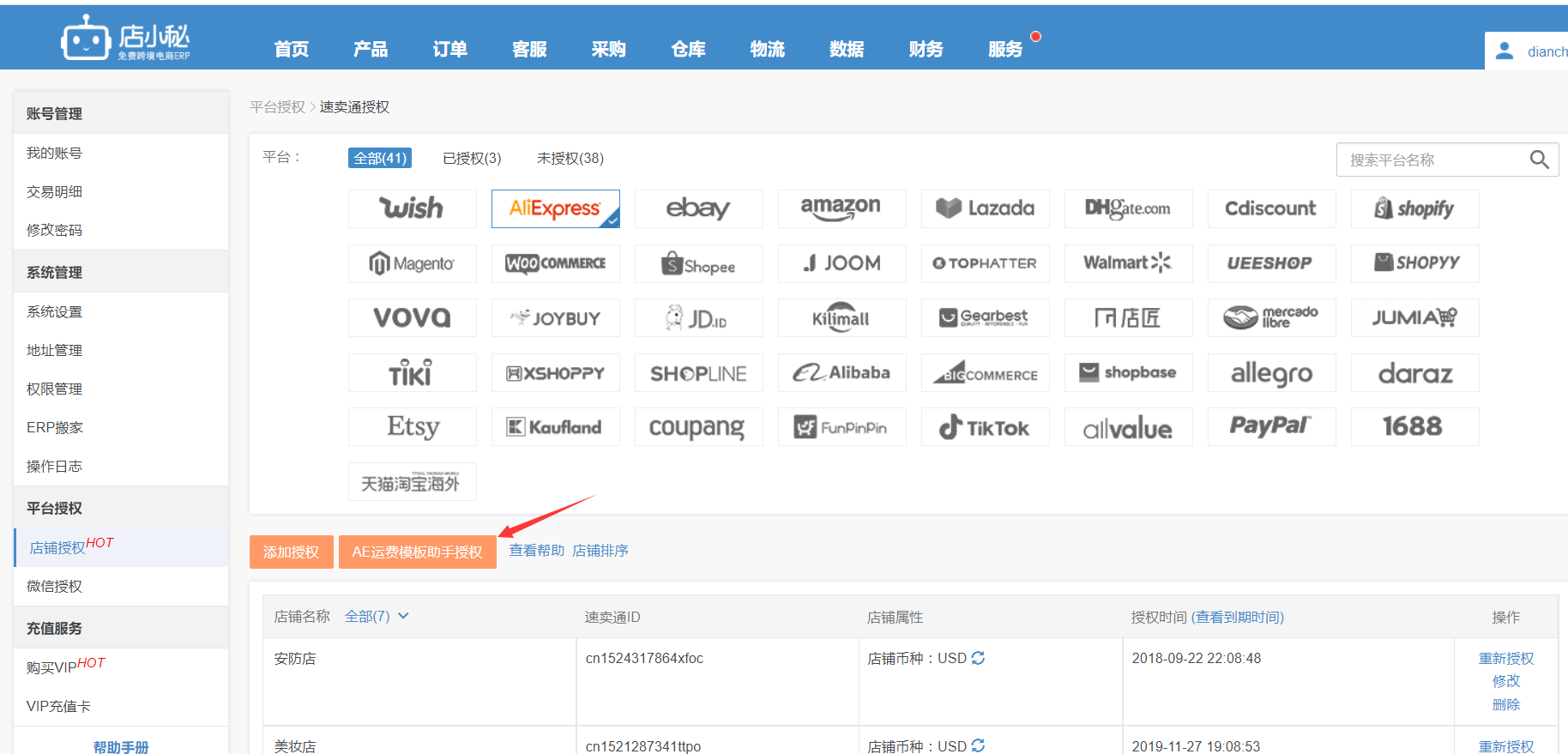Select the SHOPYY platform logo

(1414, 263)
